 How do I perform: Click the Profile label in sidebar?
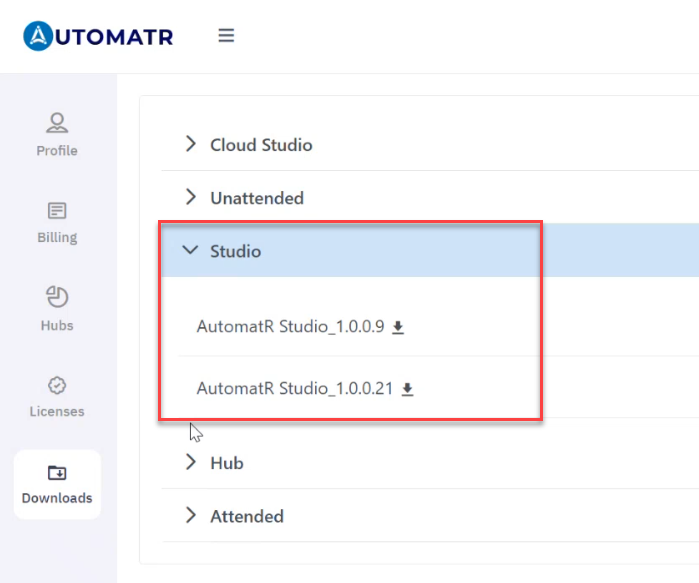[57, 151]
